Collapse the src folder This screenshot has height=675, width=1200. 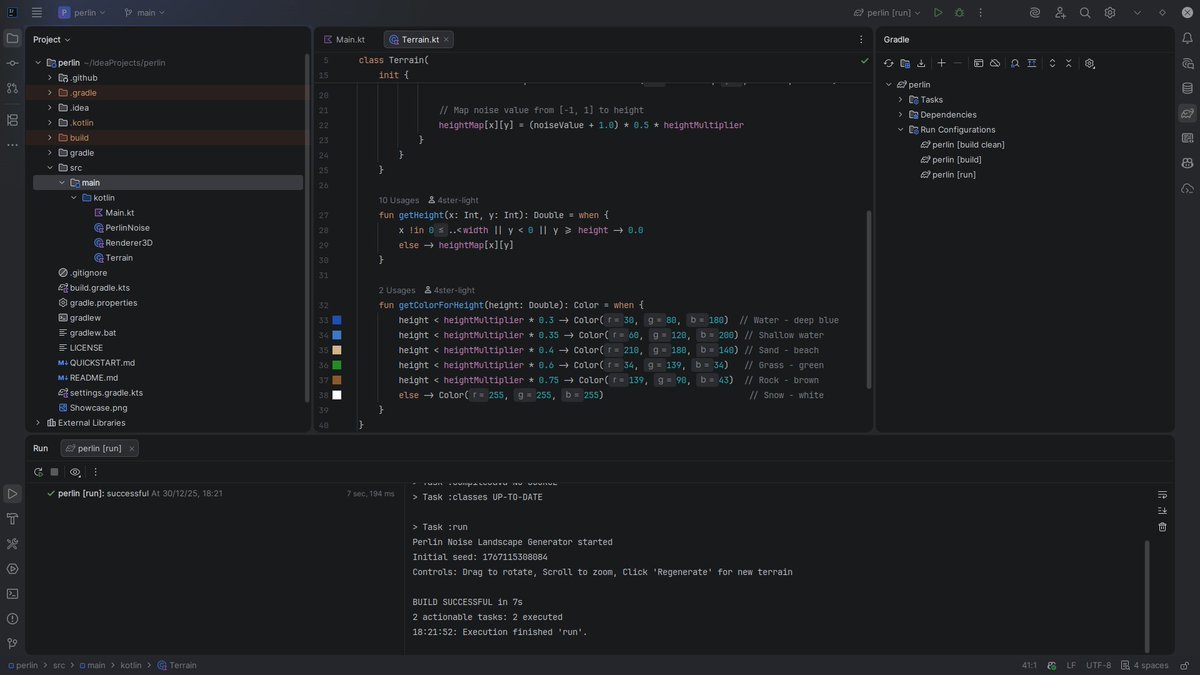[49, 167]
